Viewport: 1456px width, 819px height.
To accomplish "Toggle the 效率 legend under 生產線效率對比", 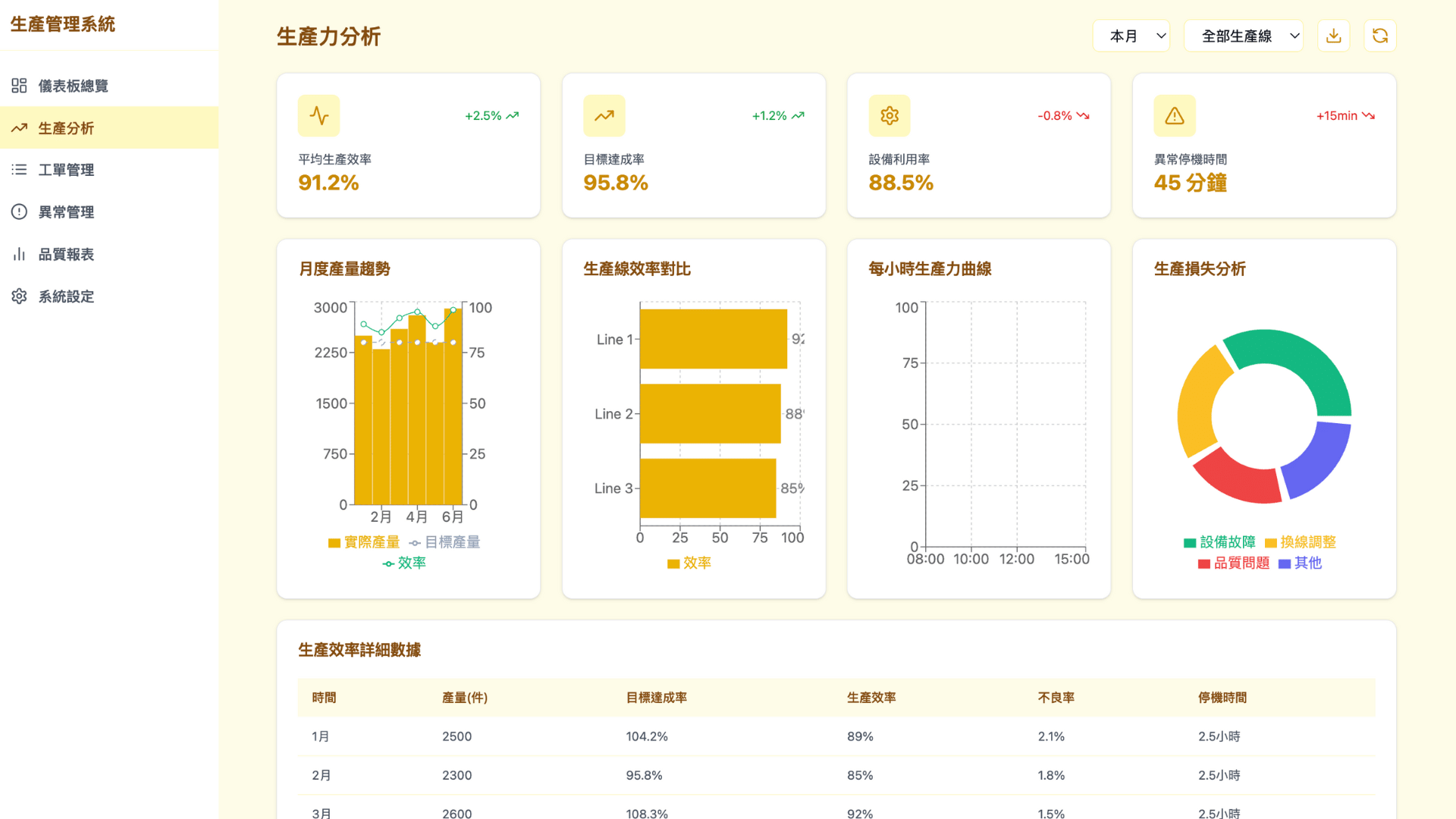I will [689, 563].
